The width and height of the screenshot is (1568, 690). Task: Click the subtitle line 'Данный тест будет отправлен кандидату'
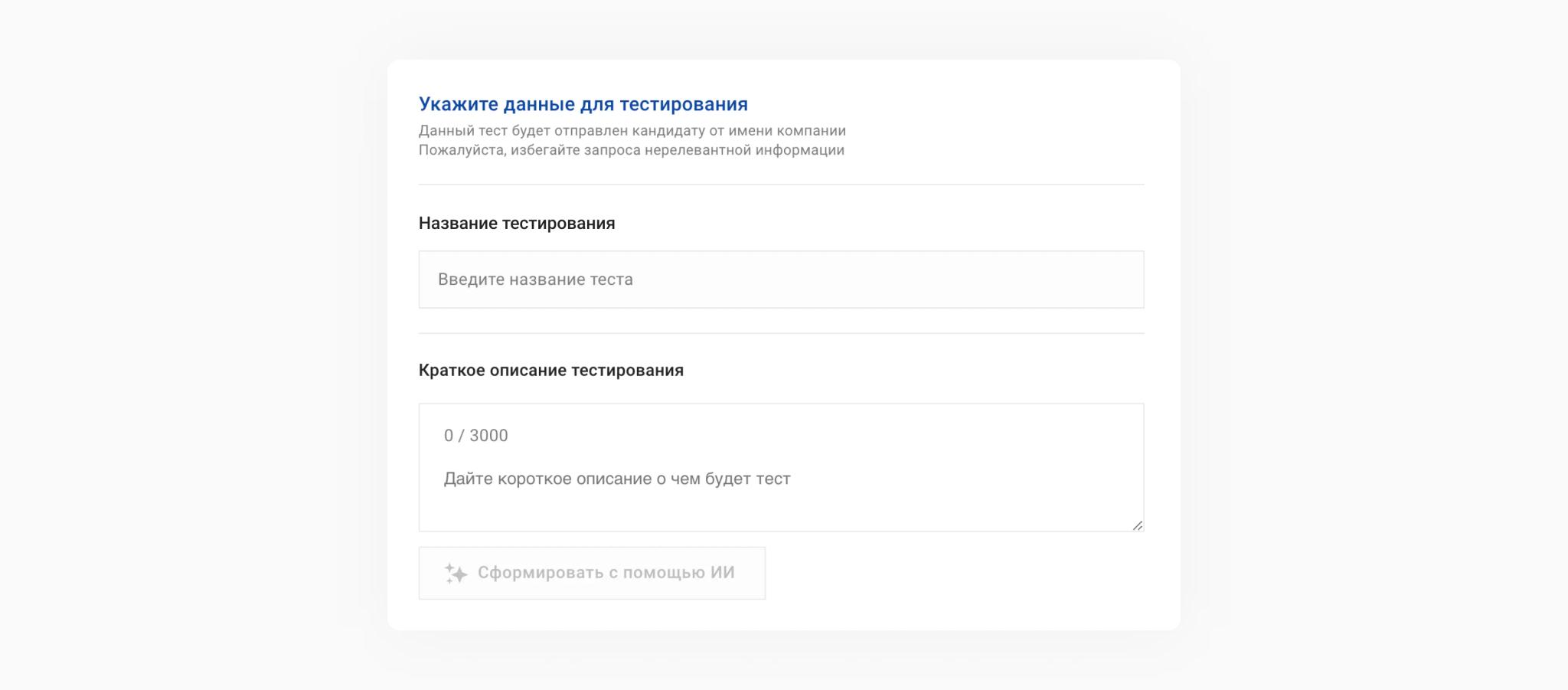click(632, 131)
